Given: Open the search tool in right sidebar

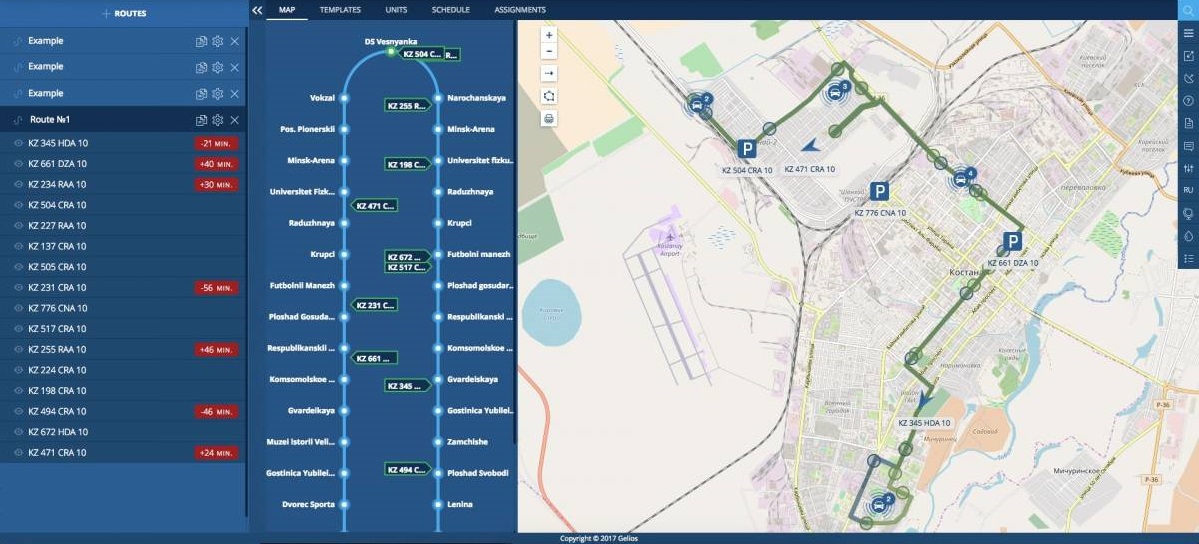Looking at the screenshot, I should click(1188, 10).
